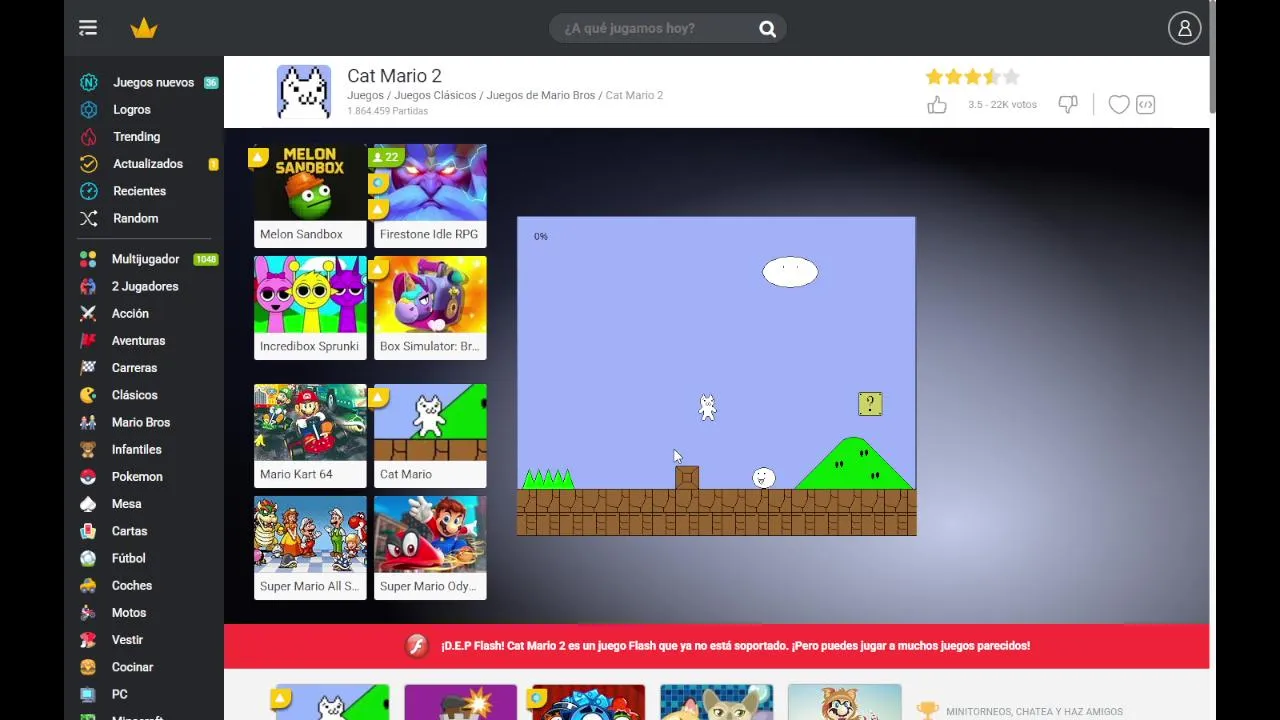Click the white cat character in game
The image size is (1280, 720).
pos(707,406)
